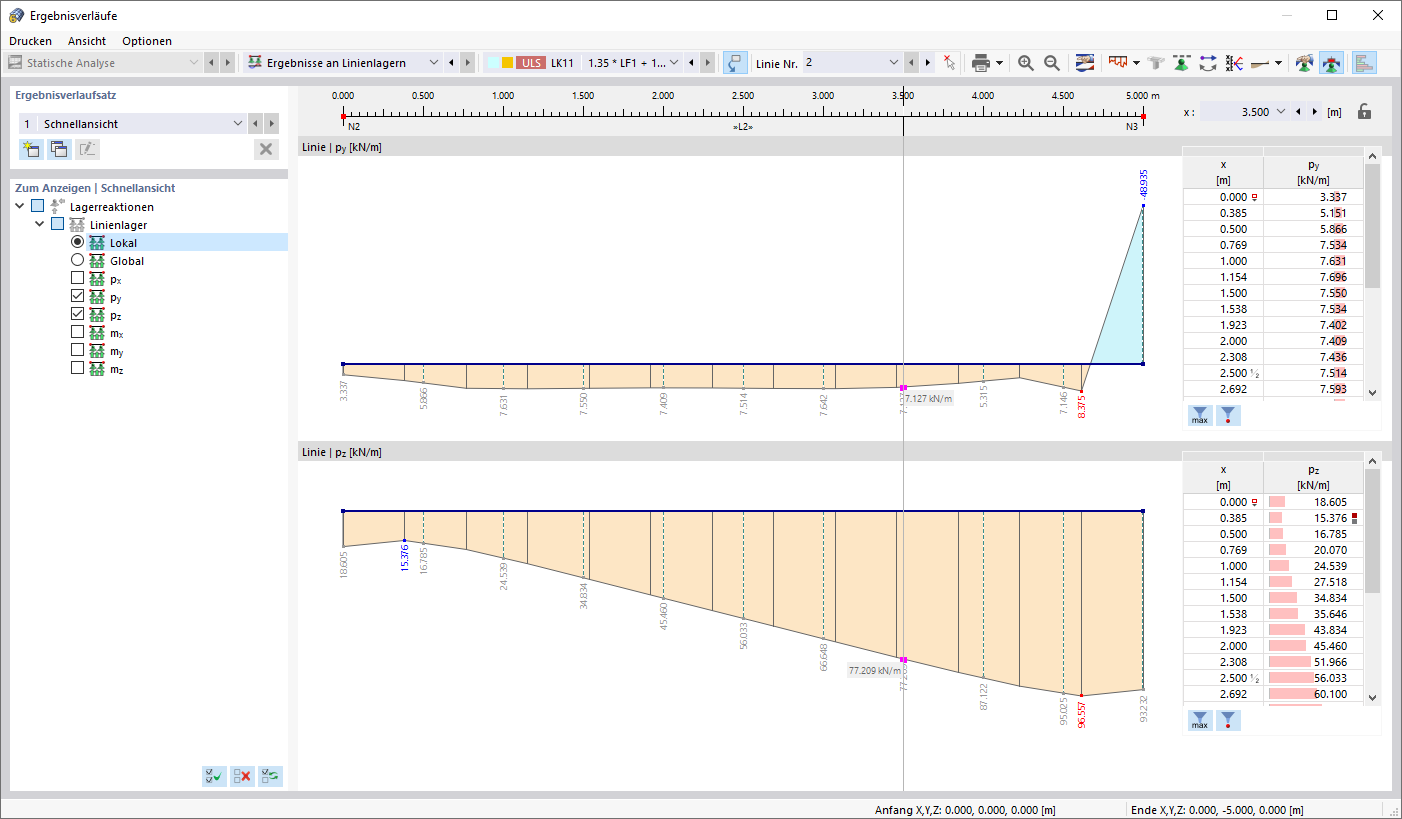Open the Drucken menu
Image resolution: width=1402 pixels, height=819 pixels.
(30, 41)
